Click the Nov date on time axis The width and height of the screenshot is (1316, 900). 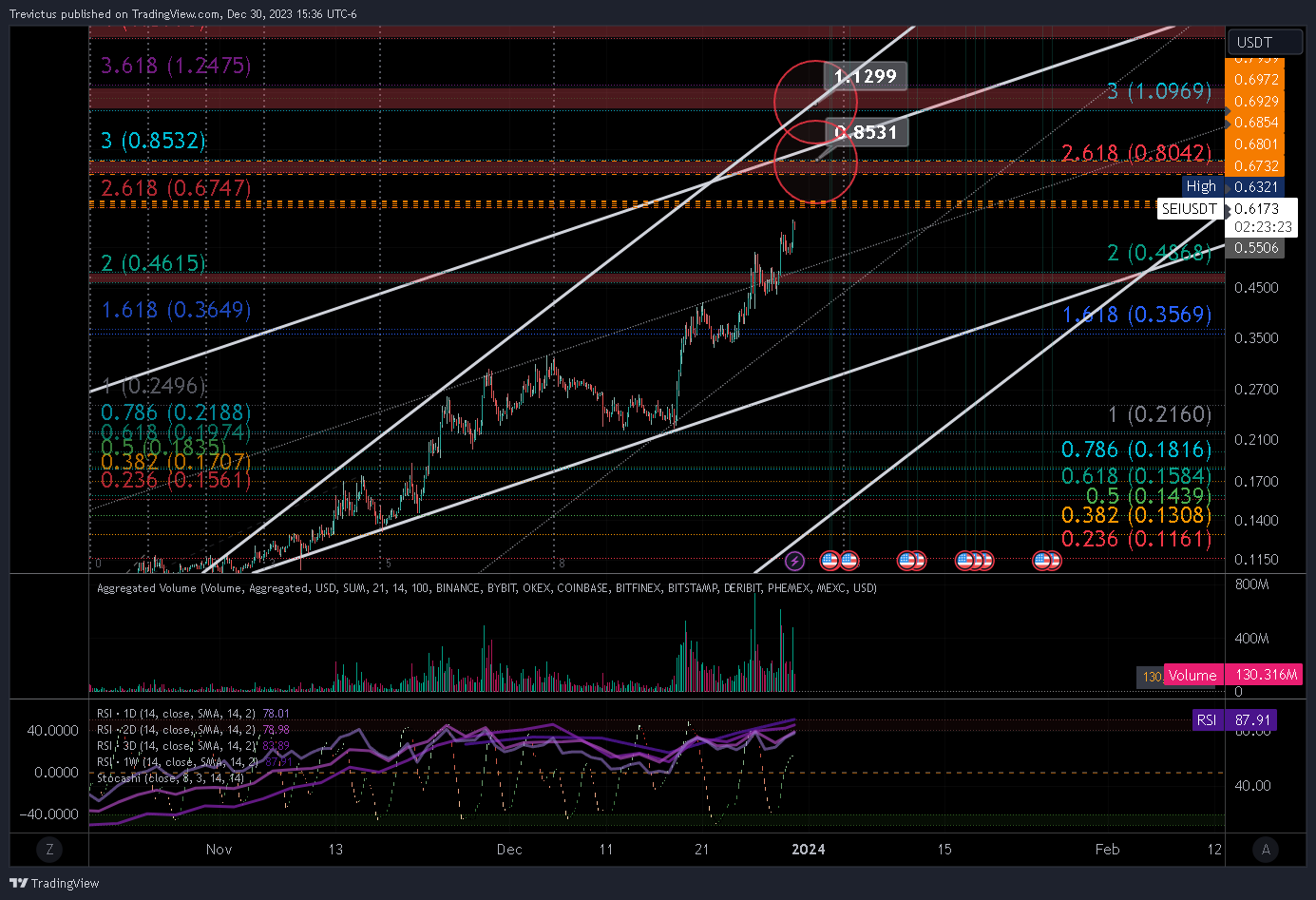219,850
